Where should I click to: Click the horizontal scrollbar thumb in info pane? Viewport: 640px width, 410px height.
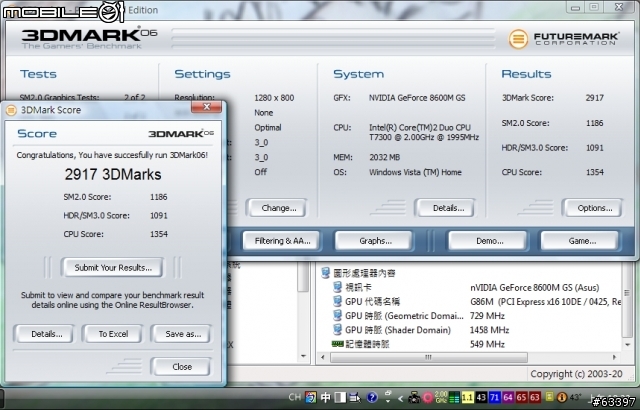click(429, 357)
